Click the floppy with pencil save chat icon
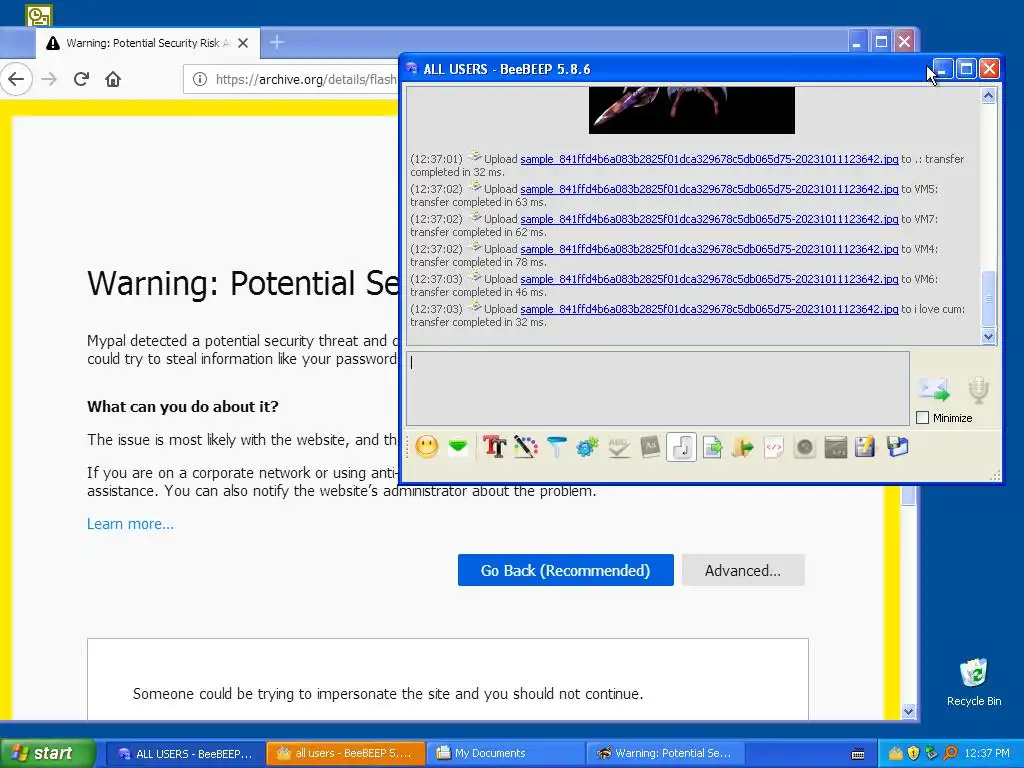 tap(865, 447)
